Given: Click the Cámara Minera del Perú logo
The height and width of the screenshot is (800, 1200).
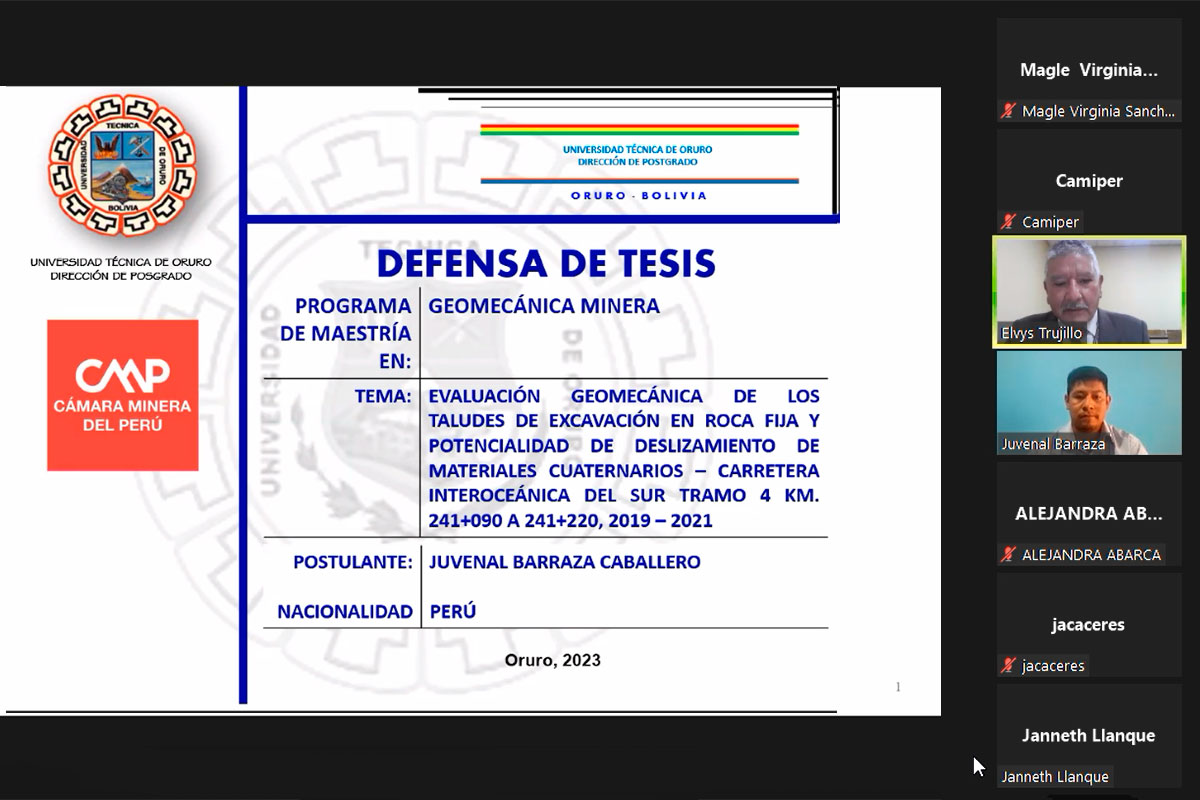Looking at the screenshot, I should tap(122, 395).
